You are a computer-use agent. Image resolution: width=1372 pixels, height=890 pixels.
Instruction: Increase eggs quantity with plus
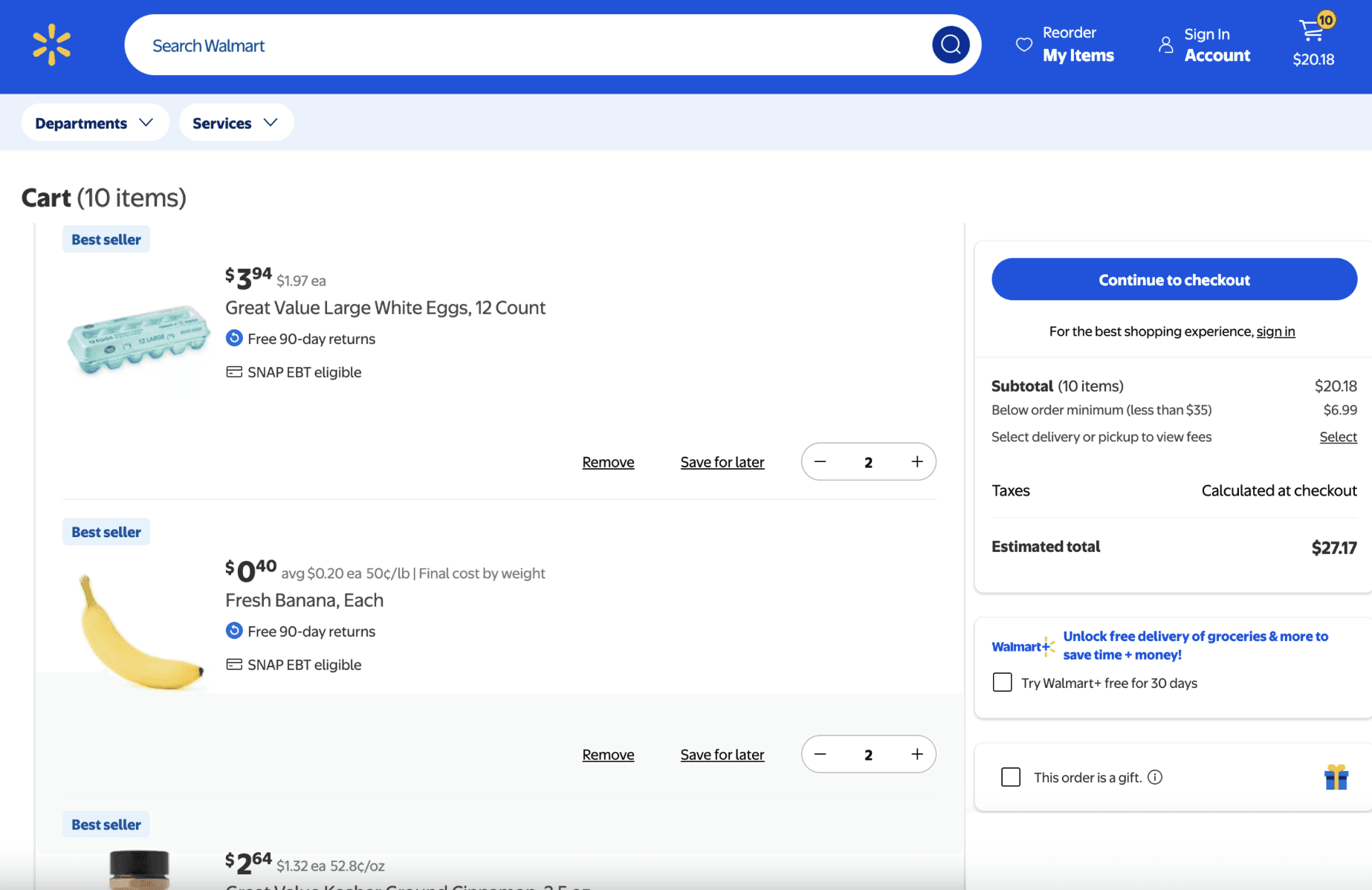pos(917,461)
